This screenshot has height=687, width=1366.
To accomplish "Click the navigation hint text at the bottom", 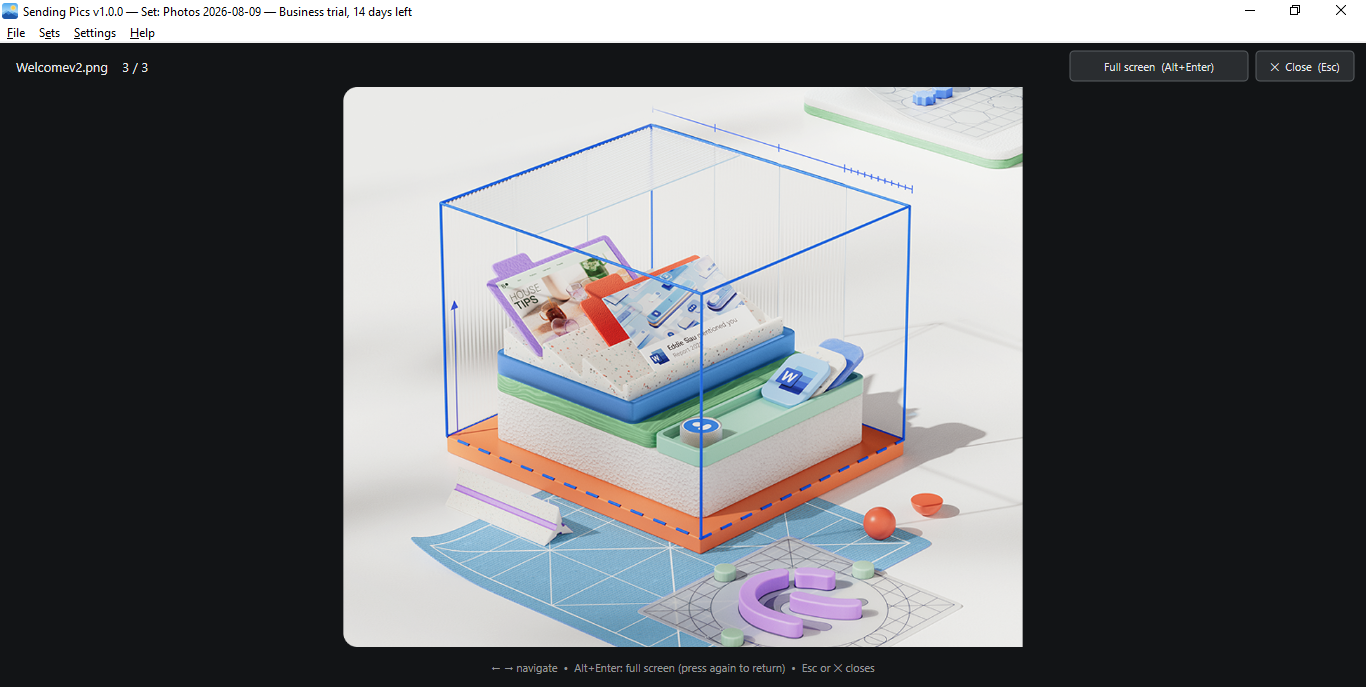I will (683, 668).
